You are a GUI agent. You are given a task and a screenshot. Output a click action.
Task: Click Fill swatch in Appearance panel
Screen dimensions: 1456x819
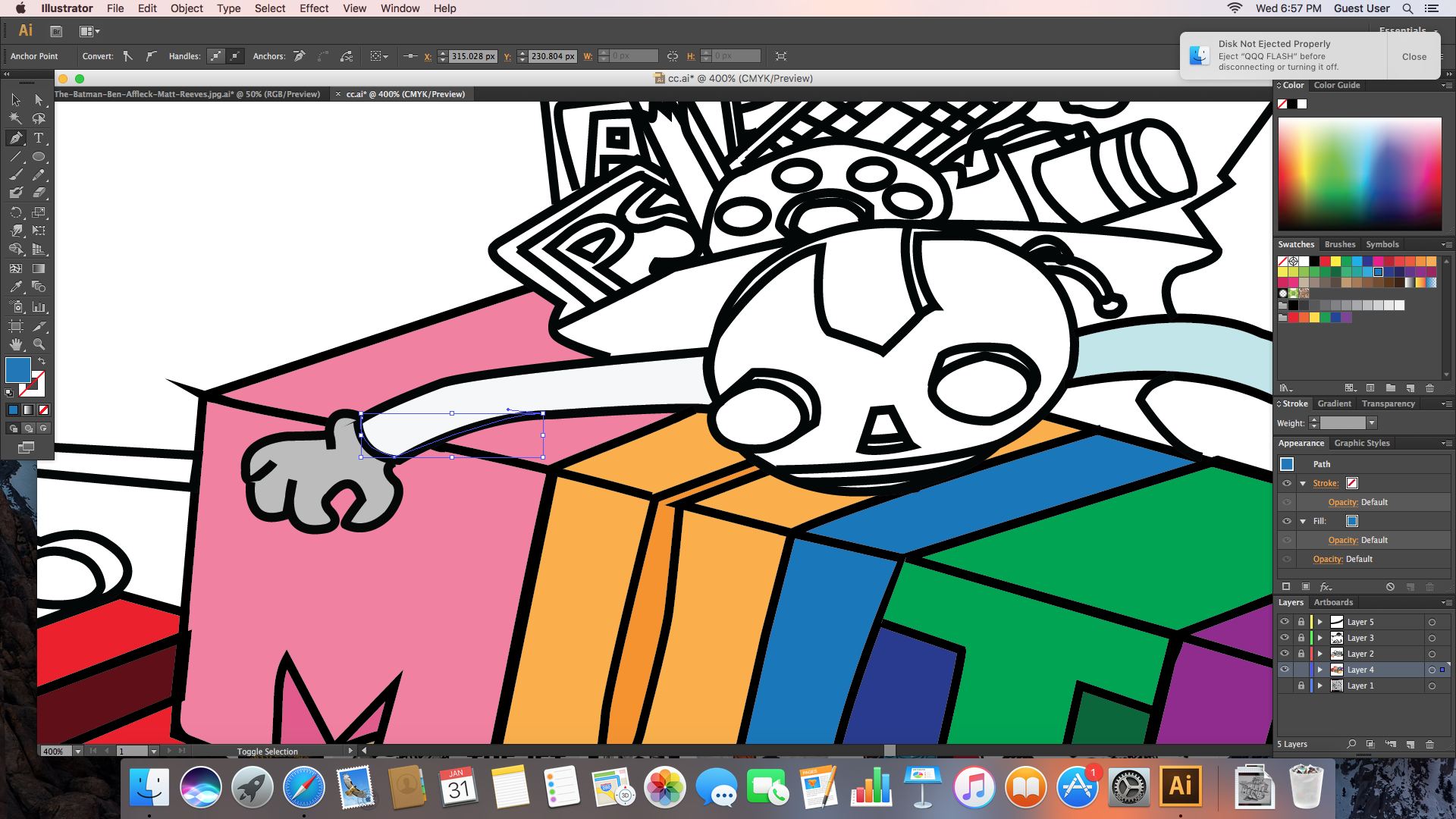pos(1351,521)
